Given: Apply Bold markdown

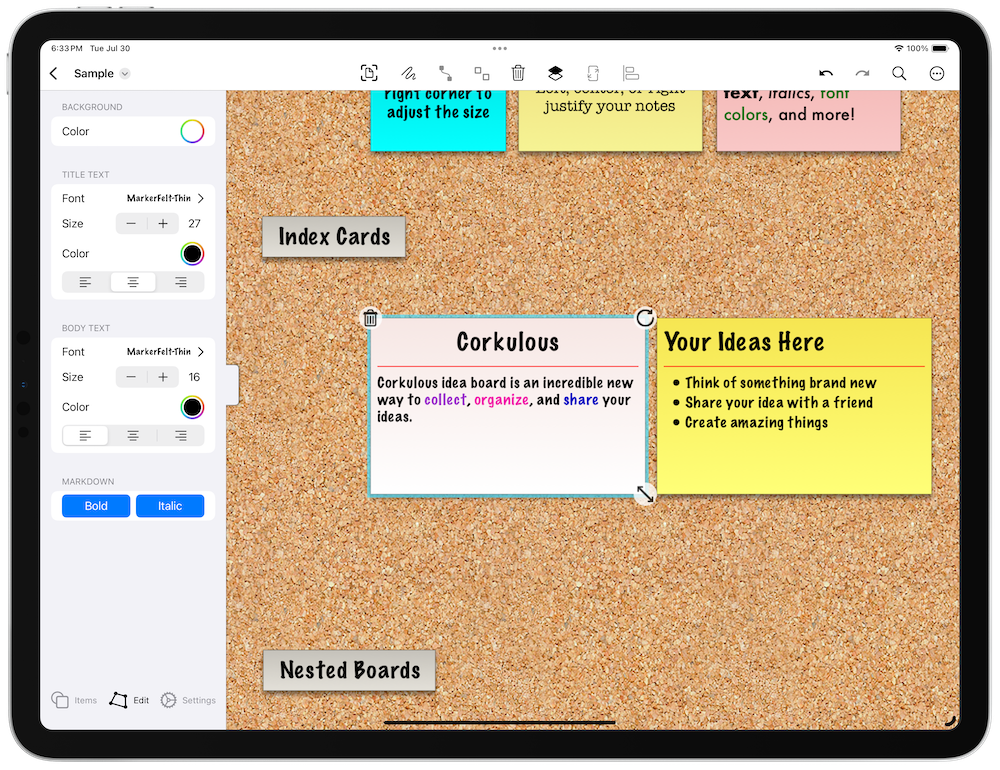Looking at the screenshot, I should coord(96,506).
